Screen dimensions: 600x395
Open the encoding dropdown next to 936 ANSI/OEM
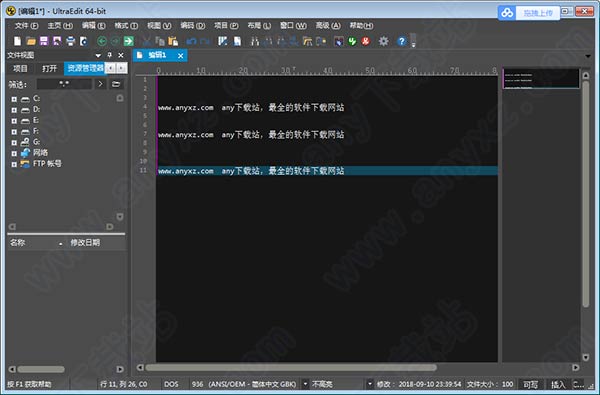305,384
